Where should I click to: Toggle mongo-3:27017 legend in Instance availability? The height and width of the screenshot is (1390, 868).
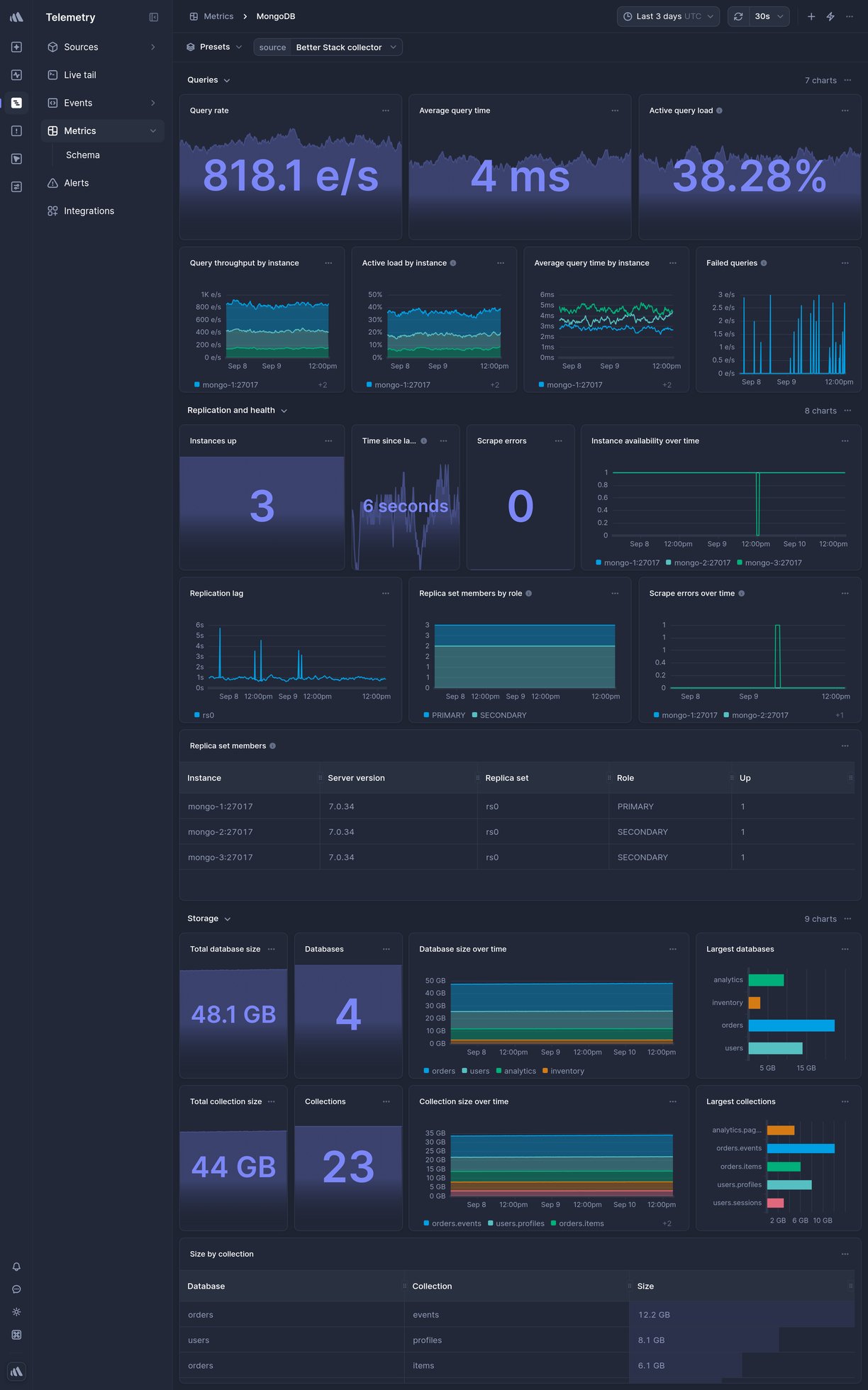coord(769,563)
